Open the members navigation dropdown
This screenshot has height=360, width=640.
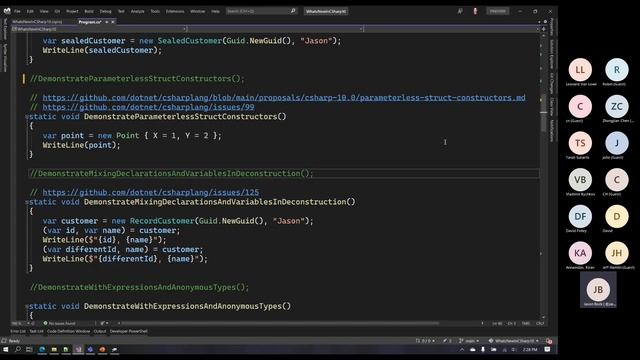(452, 29)
